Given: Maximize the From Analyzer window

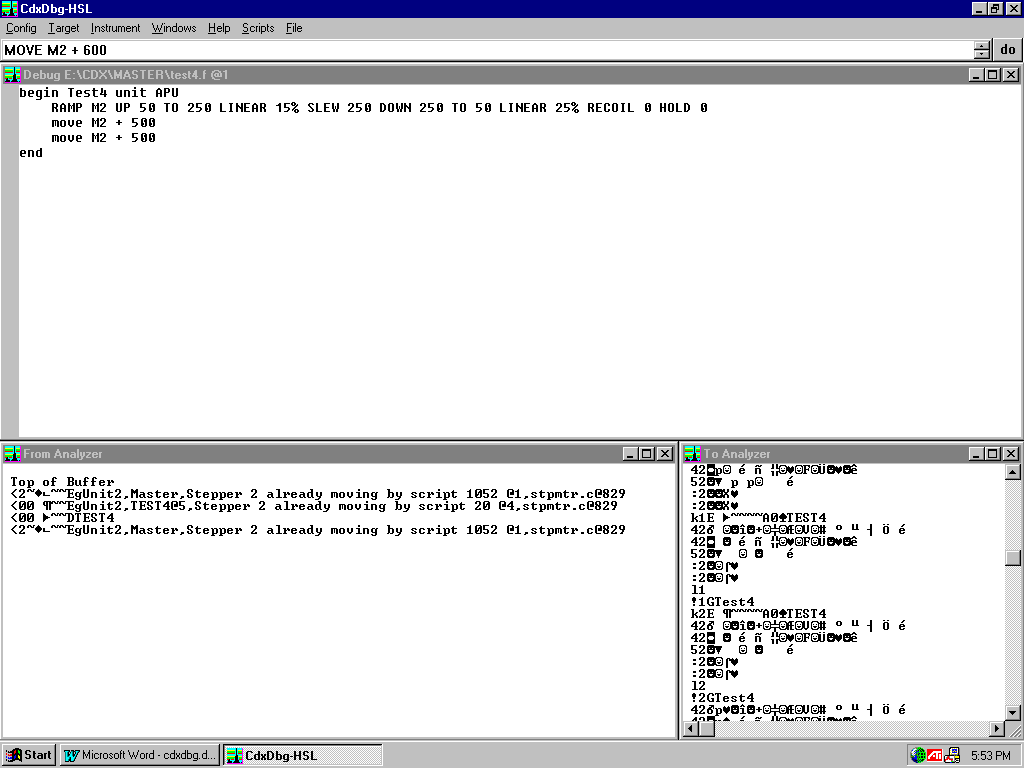Looking at the screenshot, I should tap(647, 454).
